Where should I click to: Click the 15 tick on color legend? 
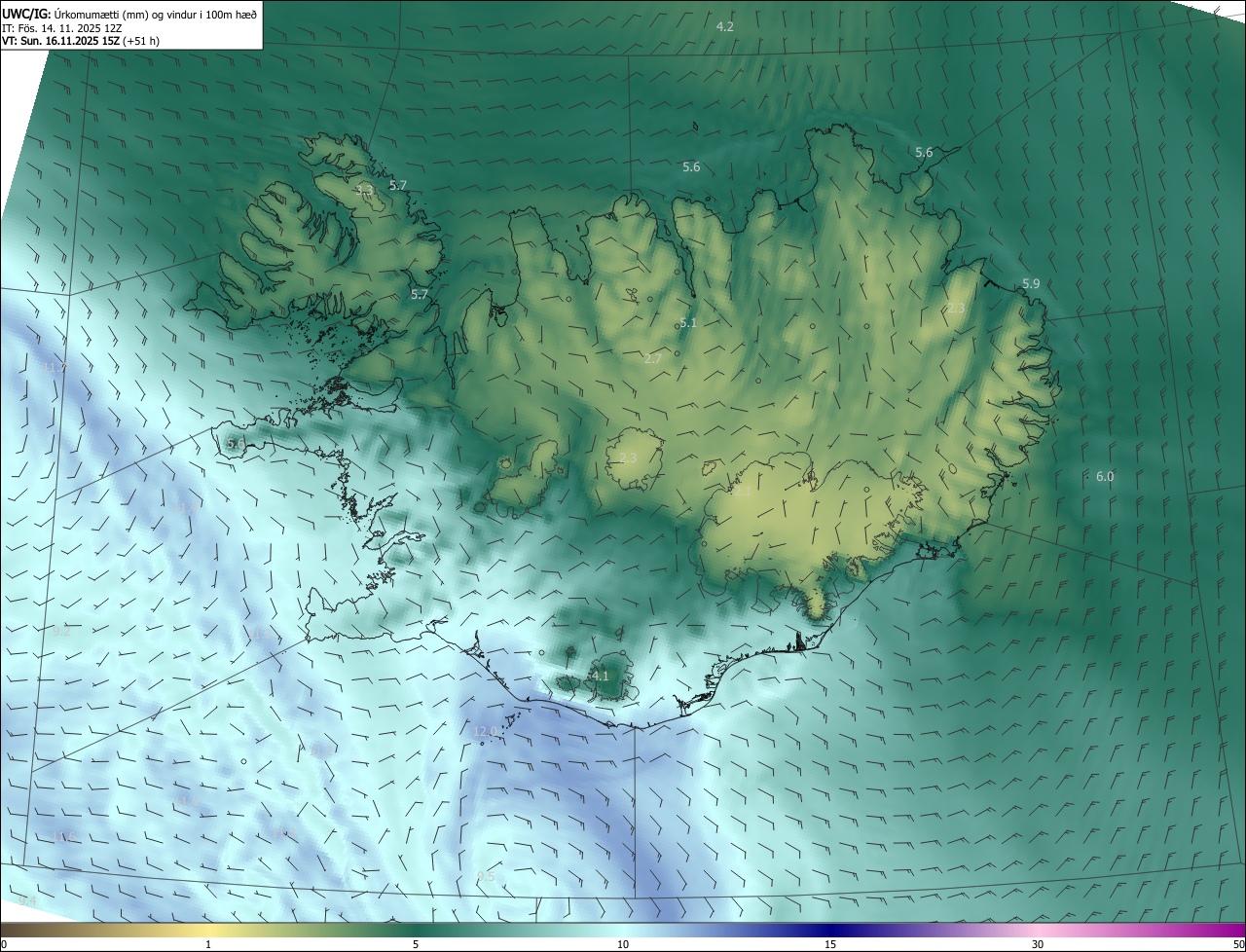pyautogui.click(x=830, y=944)
